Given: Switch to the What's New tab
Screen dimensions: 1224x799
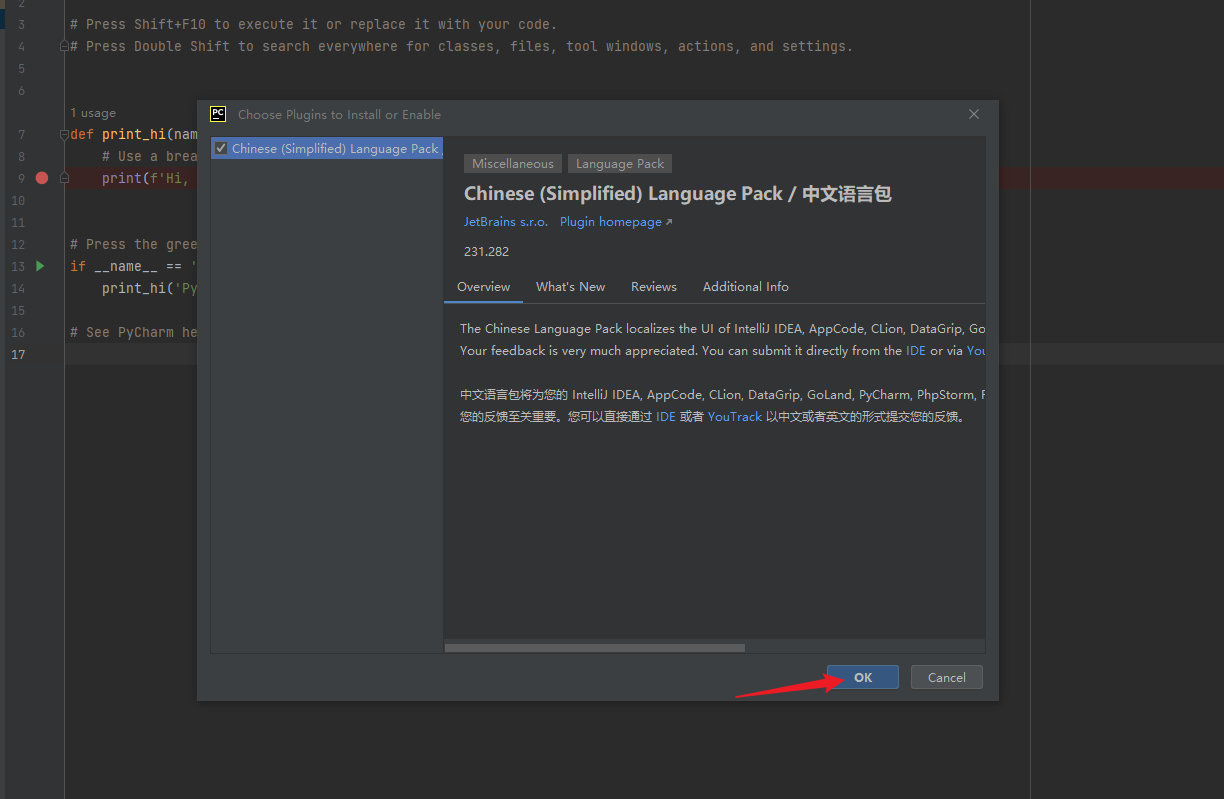Looking at the screenshot, I should 570,287.
